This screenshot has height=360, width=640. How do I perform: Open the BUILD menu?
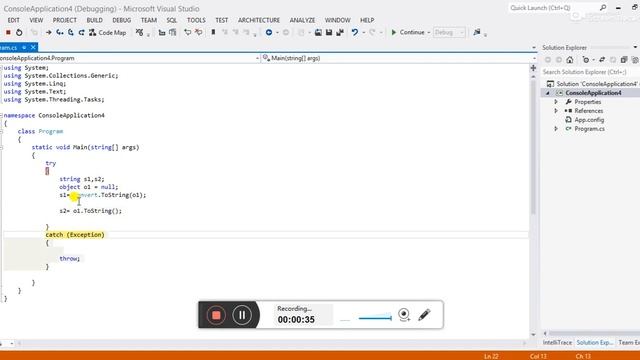[94, 20]
